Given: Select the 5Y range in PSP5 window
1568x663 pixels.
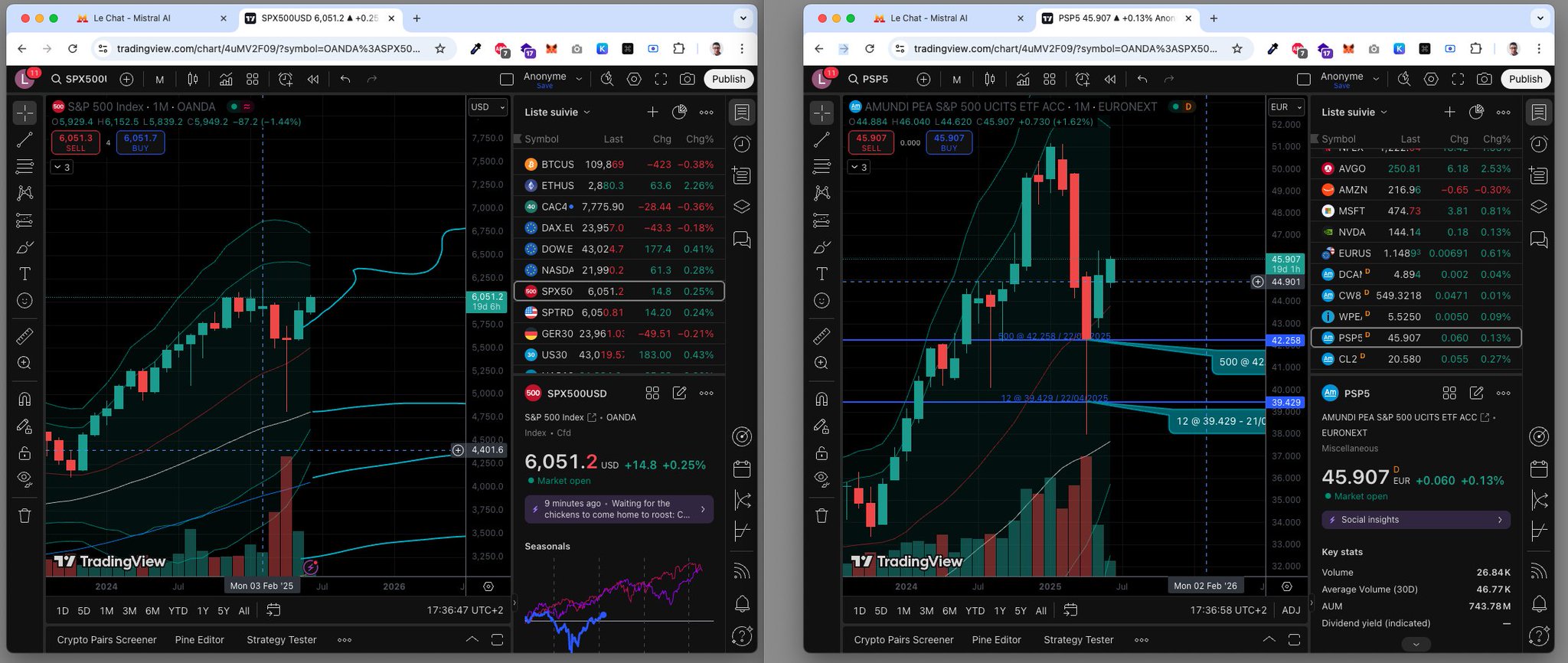Looking at the screenshot, I should 1021,610.
